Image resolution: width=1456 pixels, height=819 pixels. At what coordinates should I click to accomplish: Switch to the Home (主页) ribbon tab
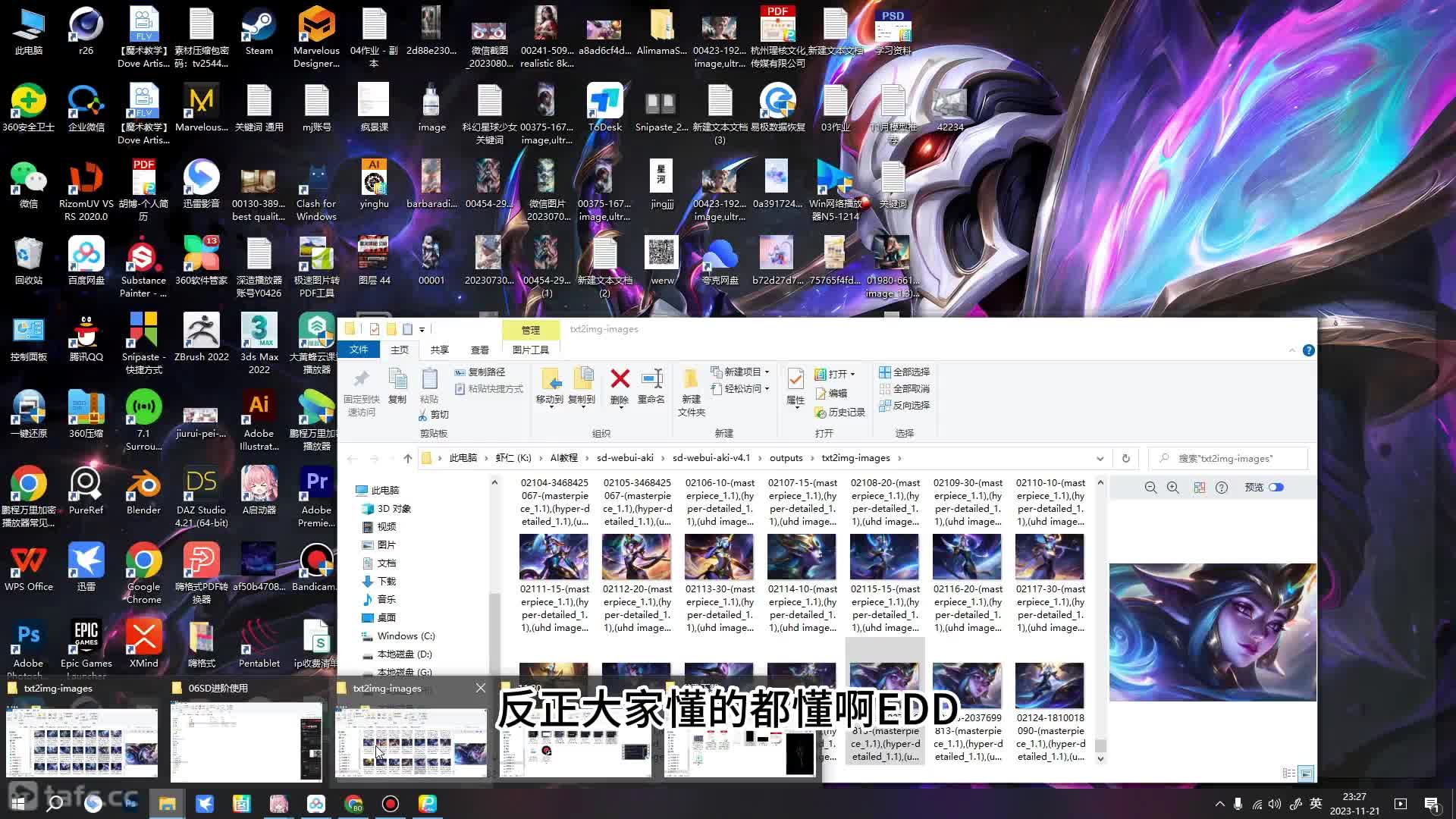(x=400, y=350)
